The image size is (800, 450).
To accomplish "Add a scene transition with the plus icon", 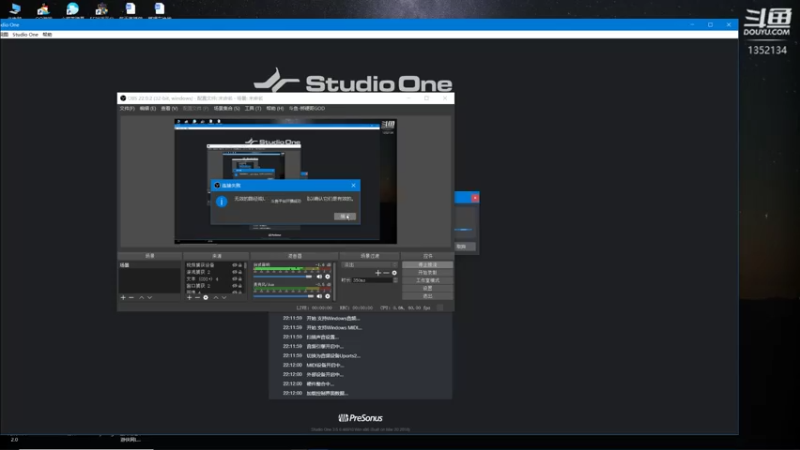I will coord(378,273).
